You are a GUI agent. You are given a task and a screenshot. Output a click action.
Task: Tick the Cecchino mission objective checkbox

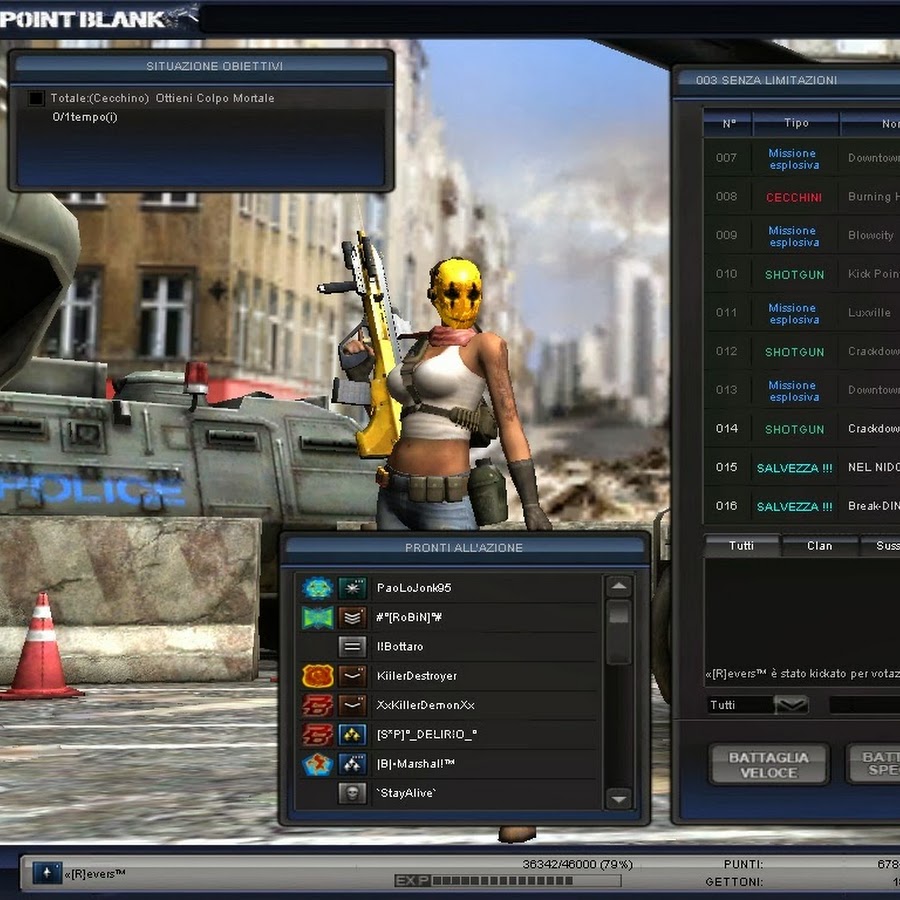pos(36,98)
